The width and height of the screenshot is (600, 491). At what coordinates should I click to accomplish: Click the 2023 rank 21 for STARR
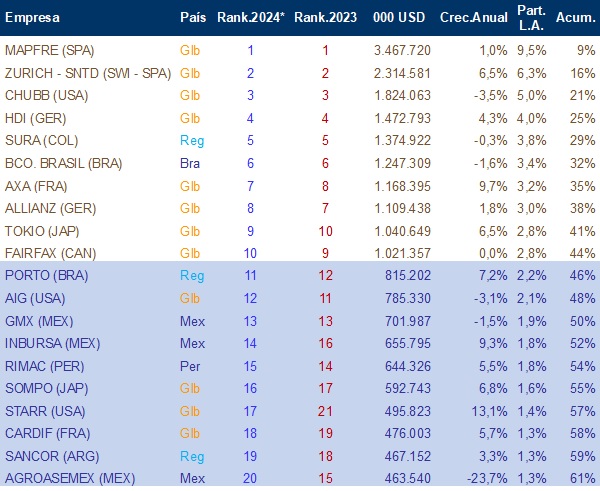tap(325, 411)
